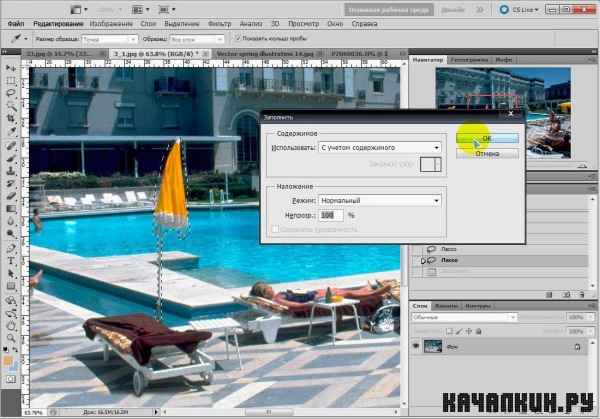Image resolution: width=600 pixels, height=419 pixels.
Task: Select the Path Selection tool
Action: tap(11, 274)
